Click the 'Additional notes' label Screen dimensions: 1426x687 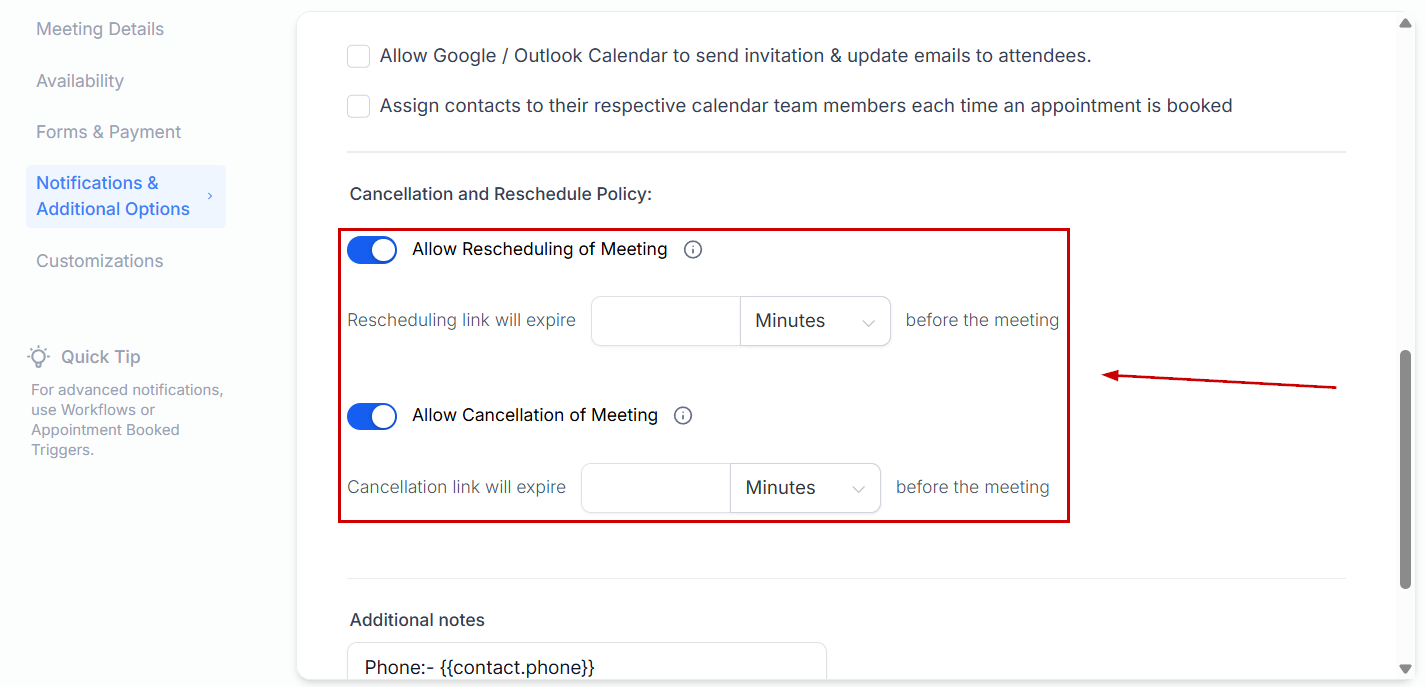coord(417,620)
